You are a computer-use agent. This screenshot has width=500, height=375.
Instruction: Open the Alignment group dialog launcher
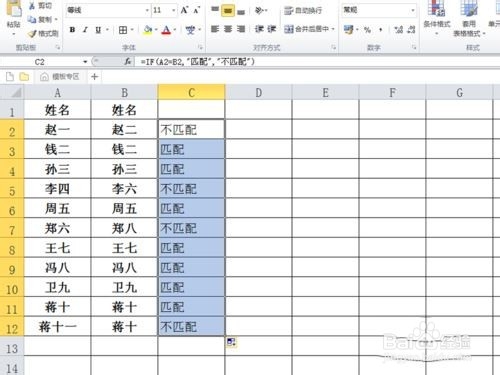click(334, 48)
